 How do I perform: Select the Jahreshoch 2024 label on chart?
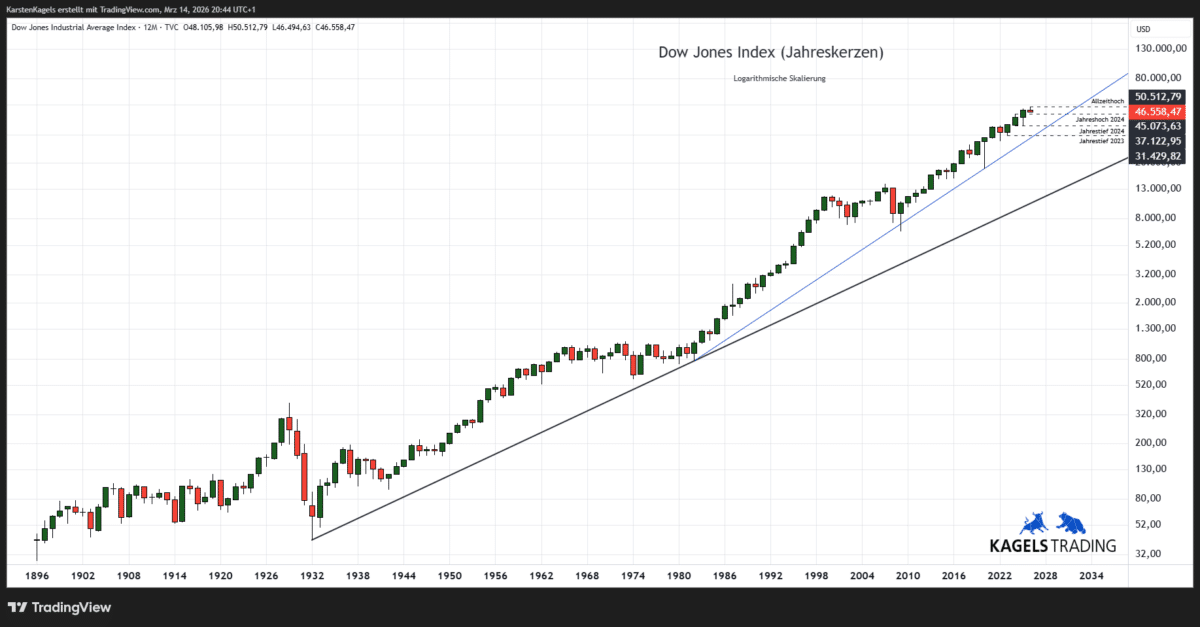(x=1100, y=119)
